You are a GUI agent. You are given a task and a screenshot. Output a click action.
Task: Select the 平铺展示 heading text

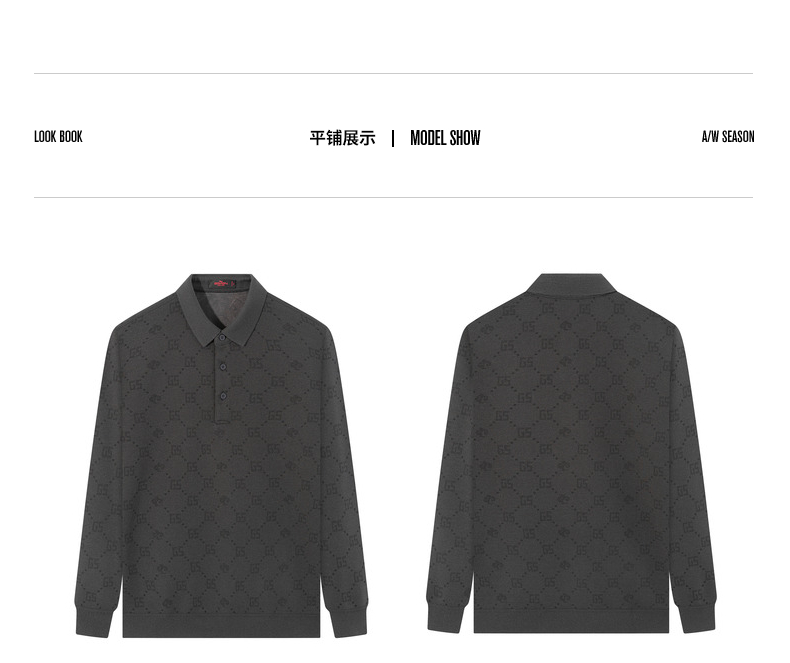343,138
